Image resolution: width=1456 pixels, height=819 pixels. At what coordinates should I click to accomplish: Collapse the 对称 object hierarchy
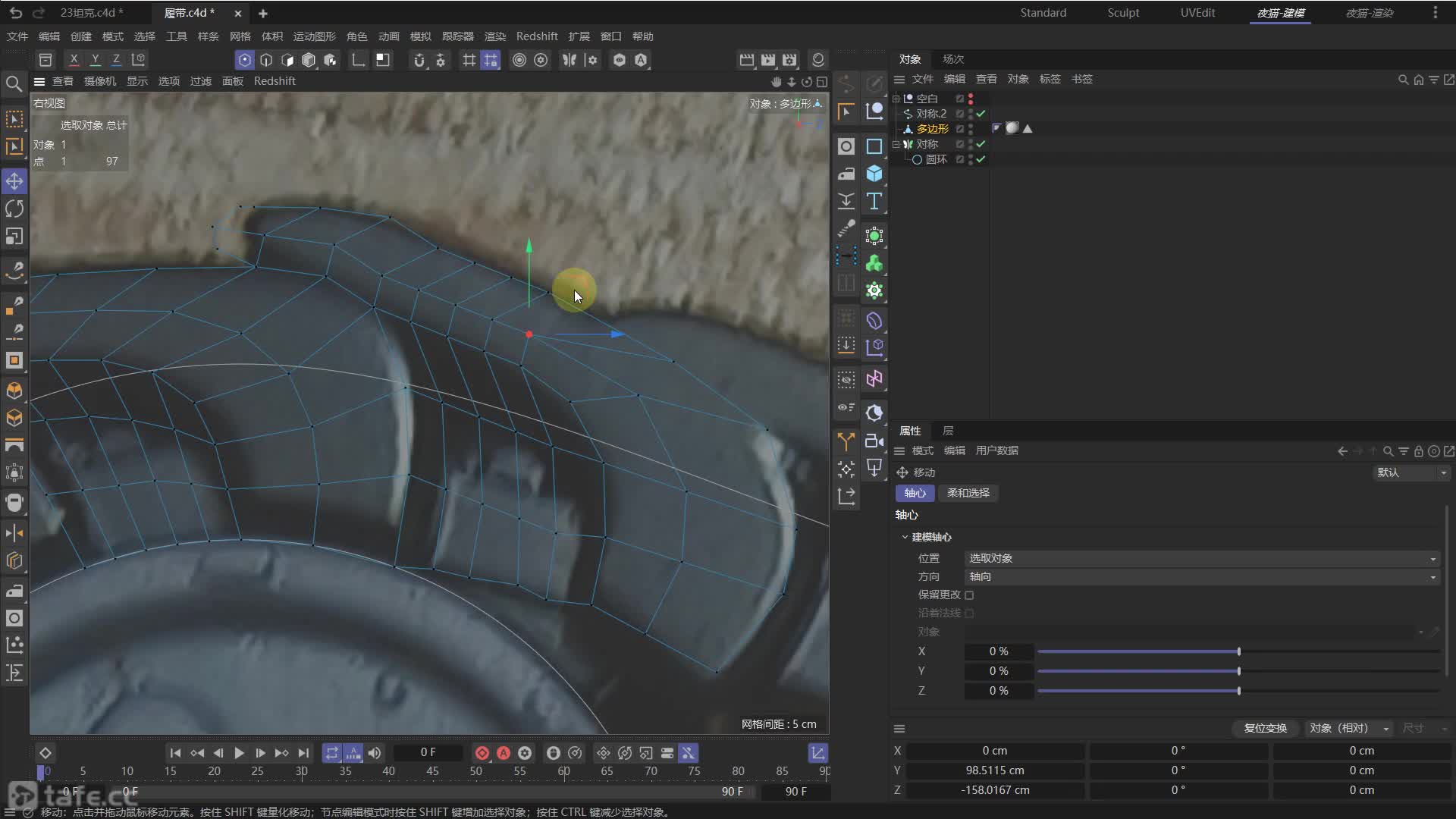(896, 144)
